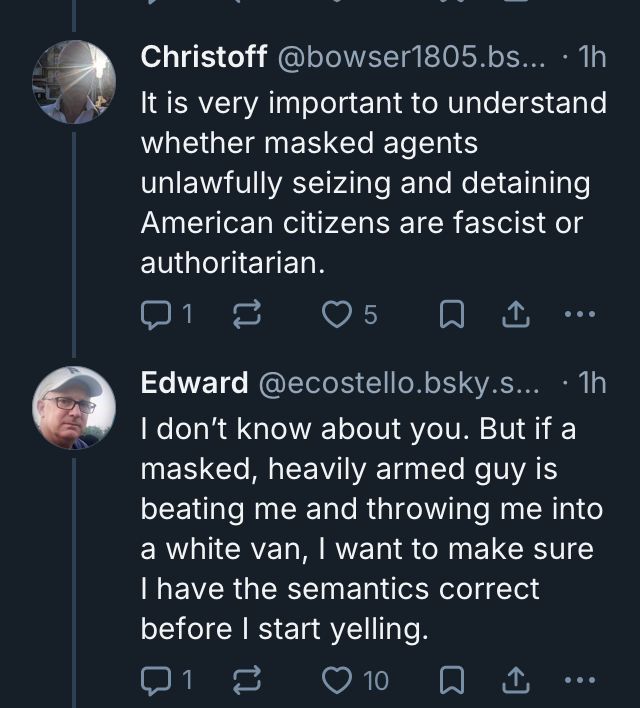
Task: Like Edward's post with 10 likes
Action: pos(337,681)
